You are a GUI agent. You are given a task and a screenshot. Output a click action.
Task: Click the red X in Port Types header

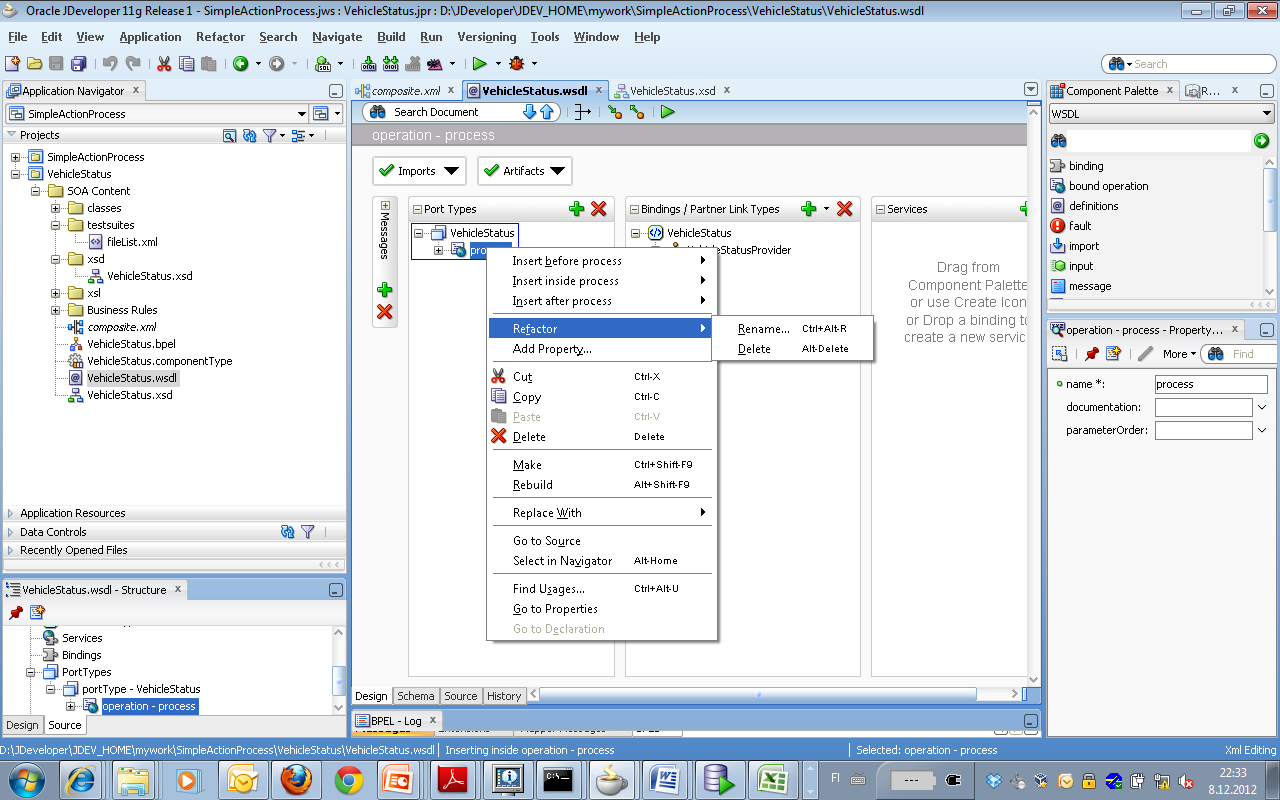click(598, 209)
